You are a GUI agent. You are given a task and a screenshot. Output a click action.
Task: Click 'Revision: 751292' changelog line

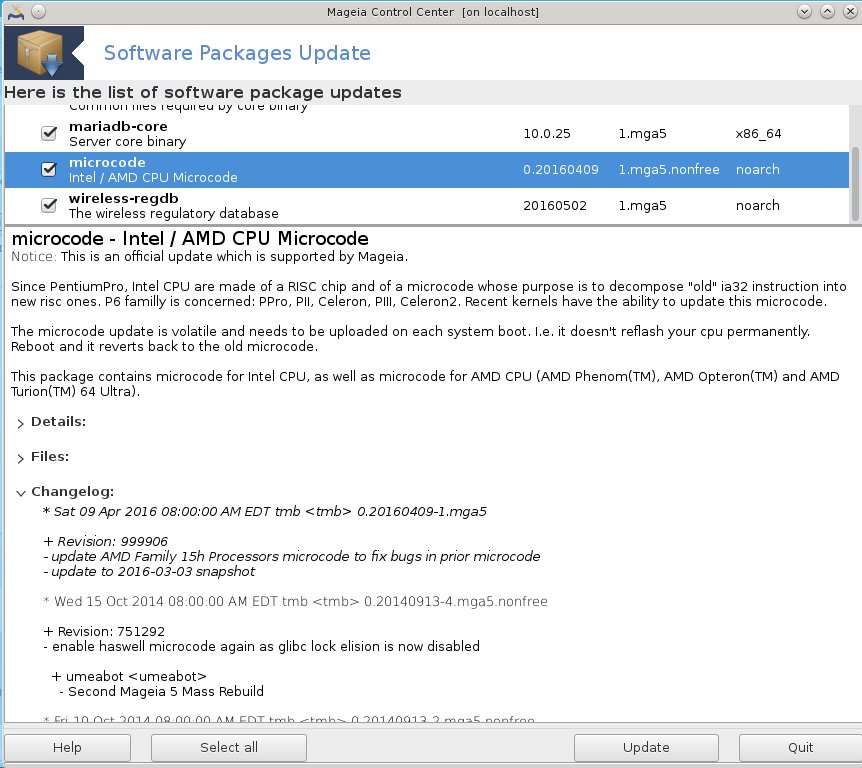point(104,632)
